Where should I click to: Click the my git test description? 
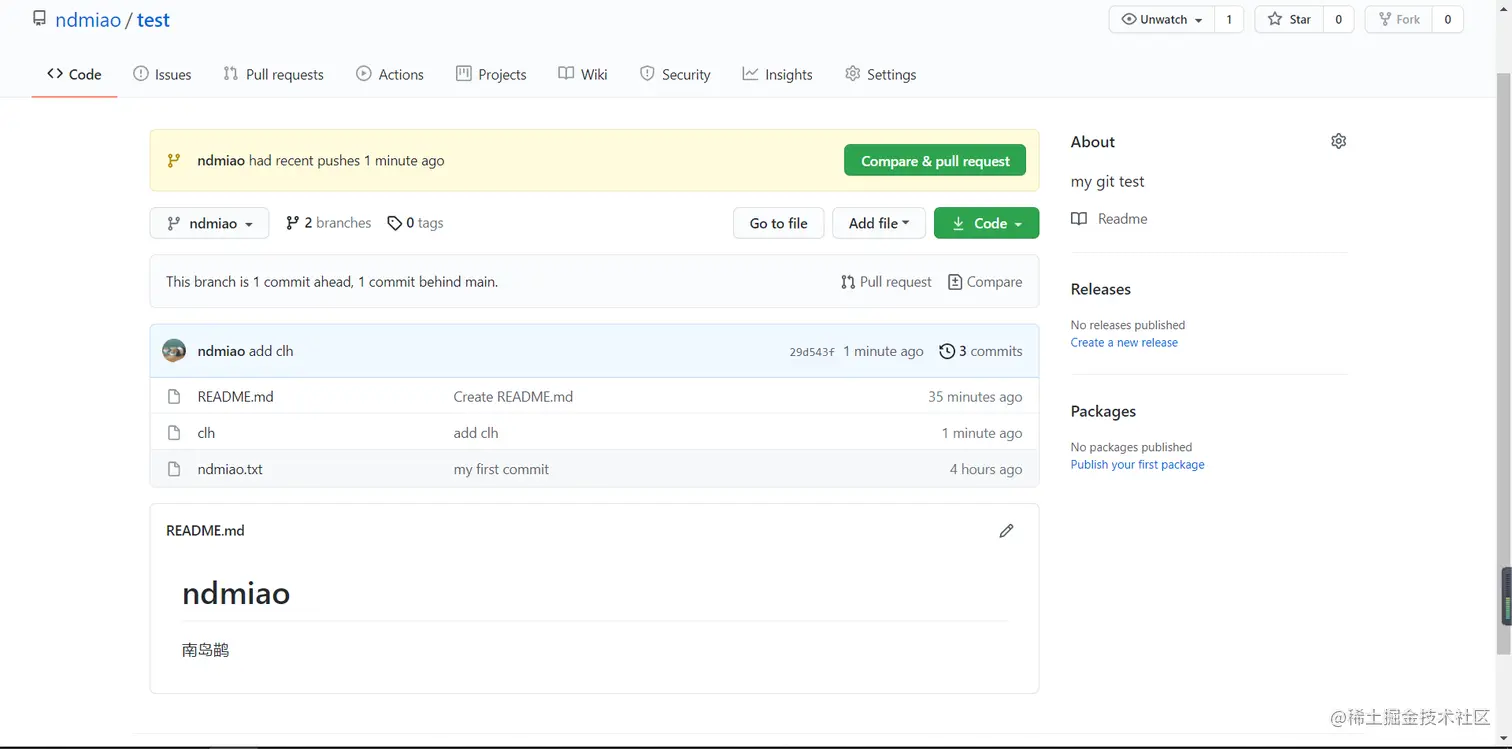[1107, 181]
